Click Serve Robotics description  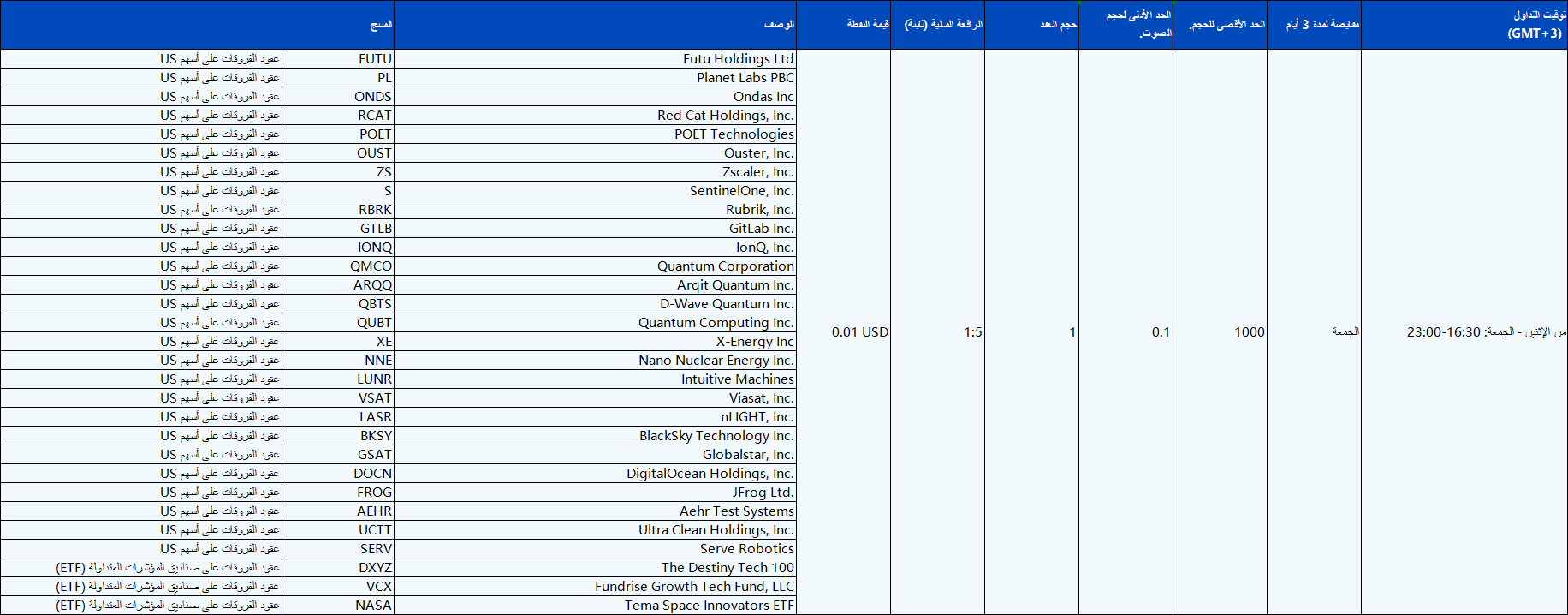click(596, 549)
